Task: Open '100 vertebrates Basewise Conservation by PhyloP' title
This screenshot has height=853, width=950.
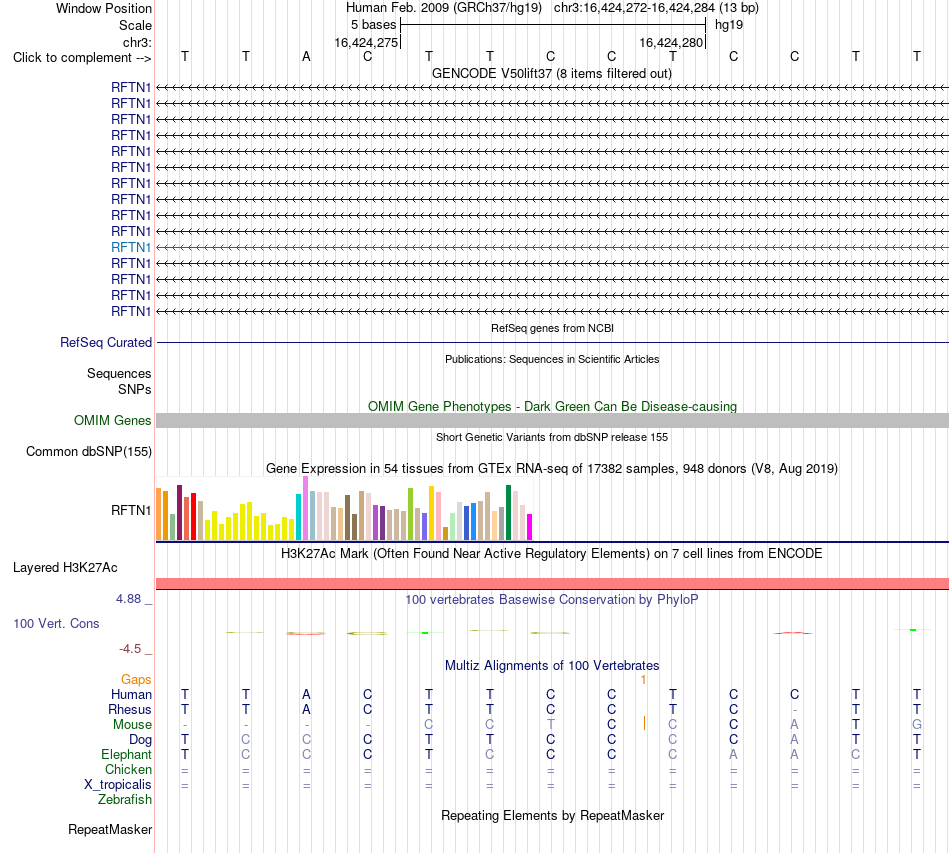Action: tap(552, 600)
